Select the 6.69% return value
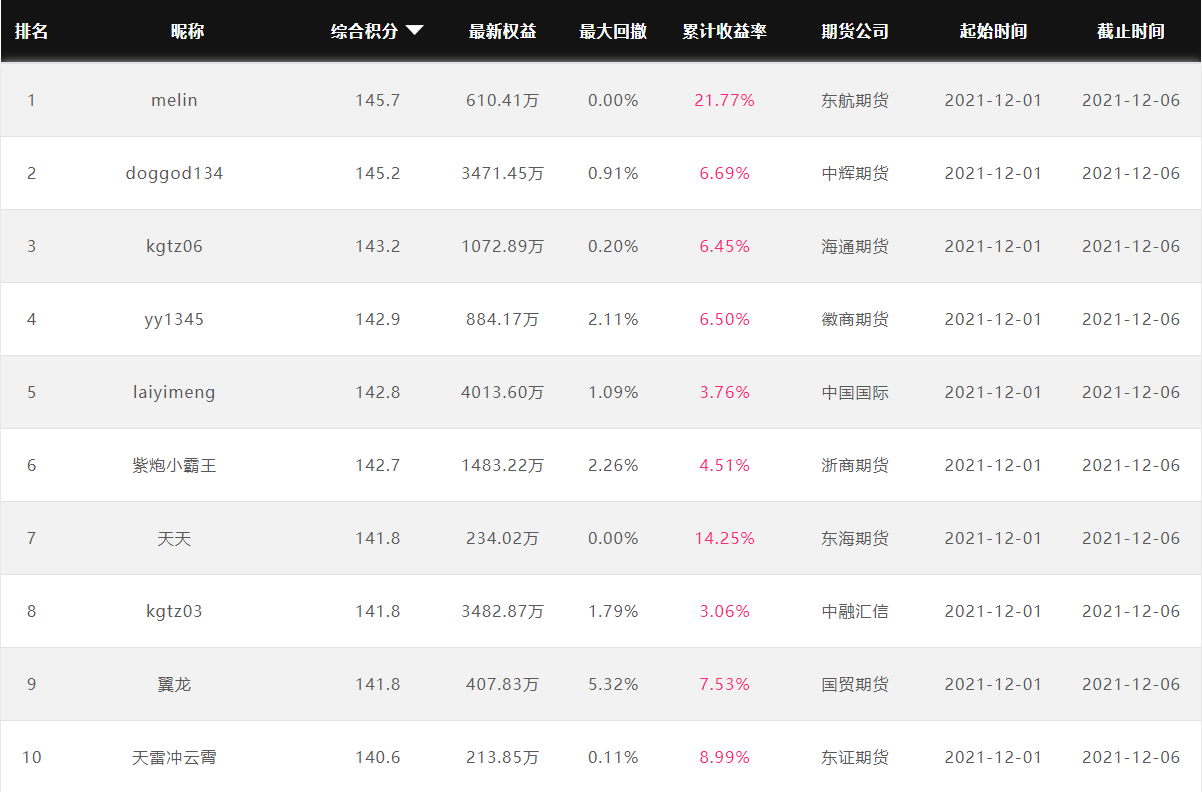 pyautogui.click(x=725, y=173)
